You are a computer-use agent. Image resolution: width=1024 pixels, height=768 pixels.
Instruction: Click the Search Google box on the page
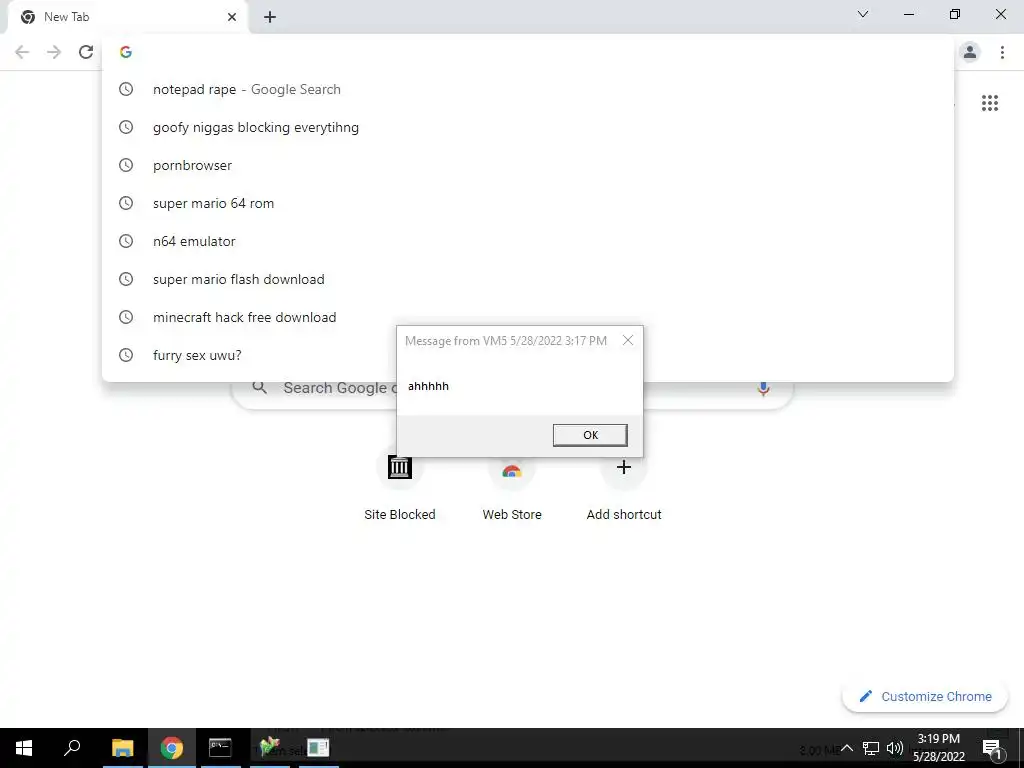point(512,388)
